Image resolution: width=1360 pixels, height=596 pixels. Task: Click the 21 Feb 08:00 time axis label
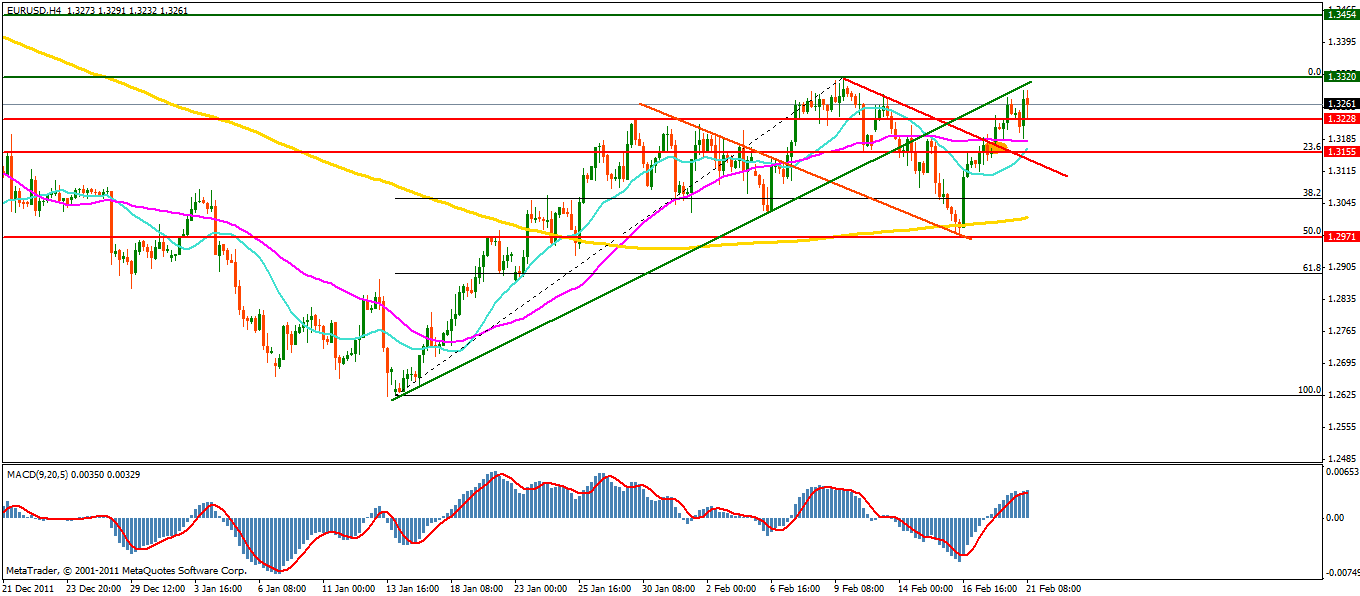pyautogui.click(x=1054, y=589)
